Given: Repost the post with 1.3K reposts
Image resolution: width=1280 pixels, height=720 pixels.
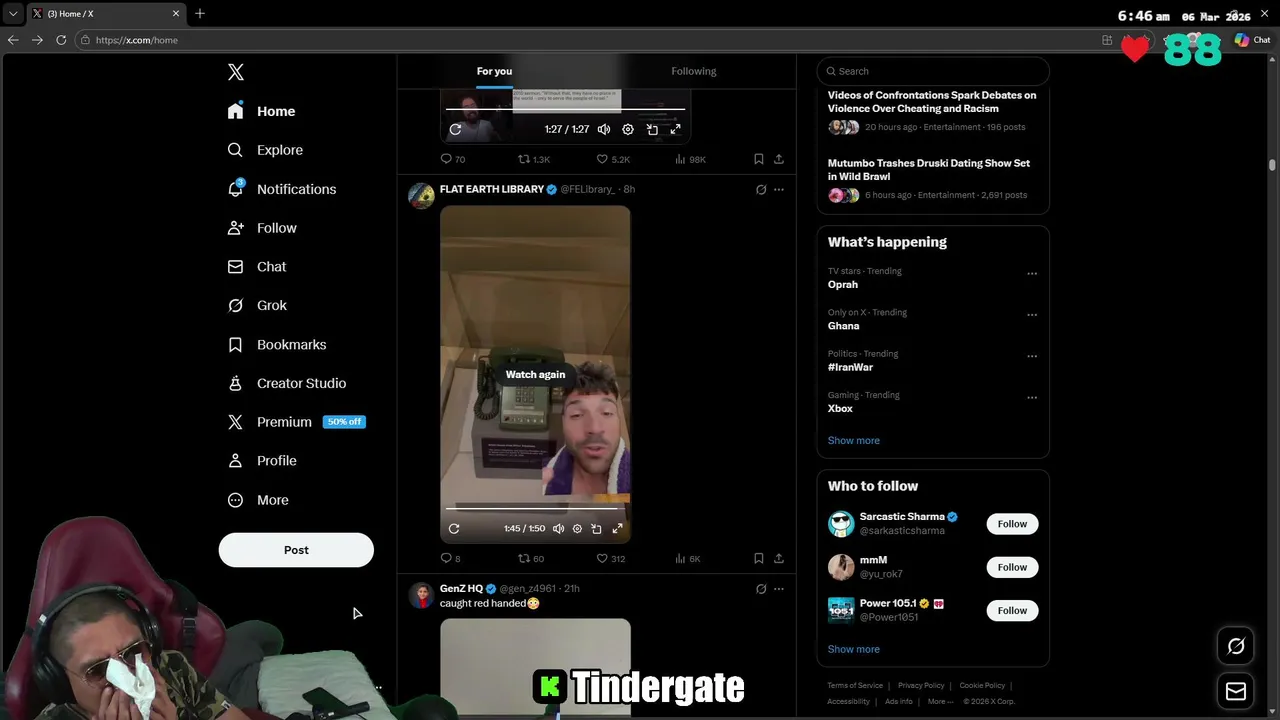Looking at the screenshot, I should 534,159.
